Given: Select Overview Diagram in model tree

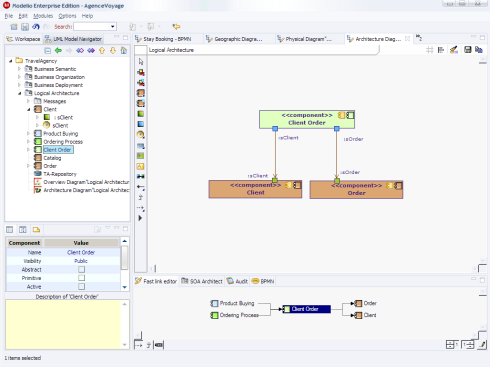Looking at the screenshot, I should [86, 182].
